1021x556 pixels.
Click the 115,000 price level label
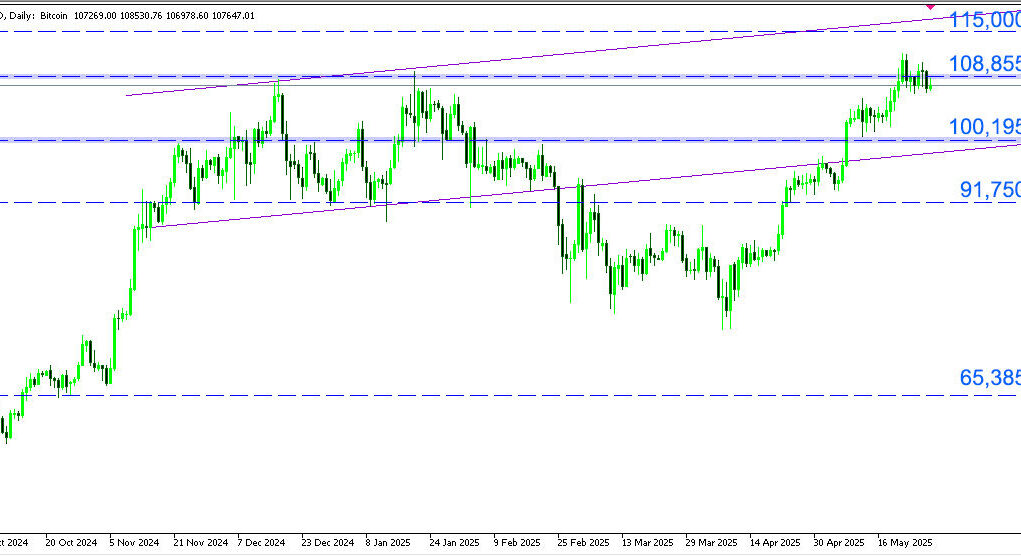[984, 20]
